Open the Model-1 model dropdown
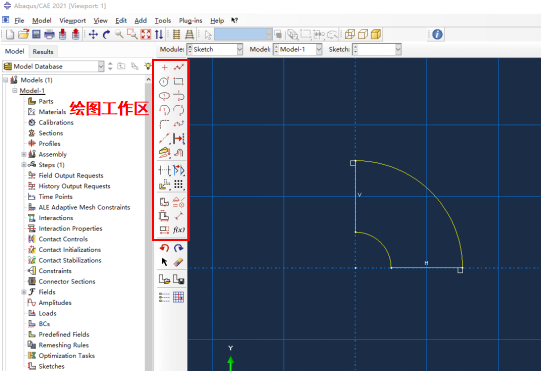Screen dimensions: 543x376 tap(298, 50)
